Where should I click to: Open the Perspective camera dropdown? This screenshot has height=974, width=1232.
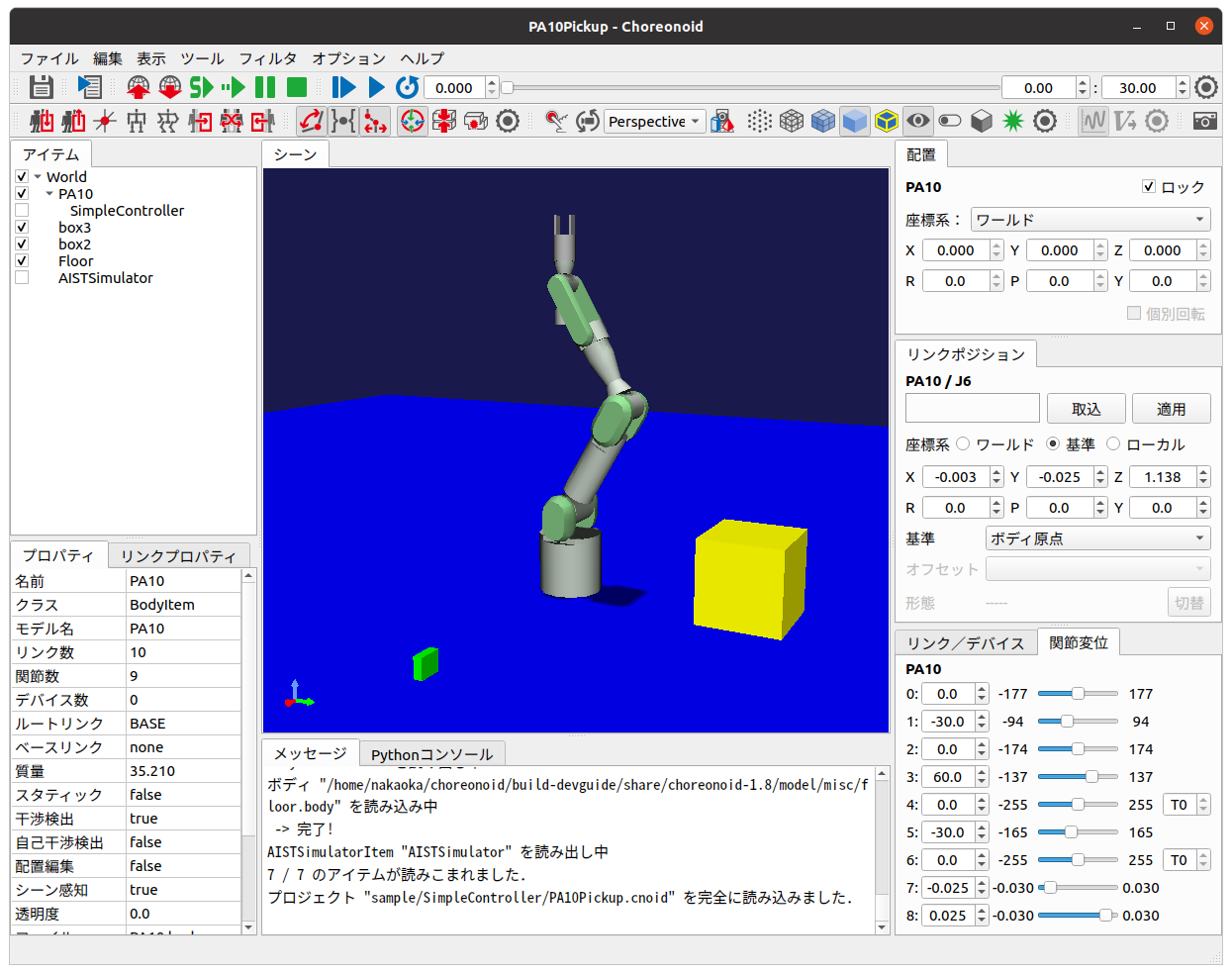click(654, 121)
